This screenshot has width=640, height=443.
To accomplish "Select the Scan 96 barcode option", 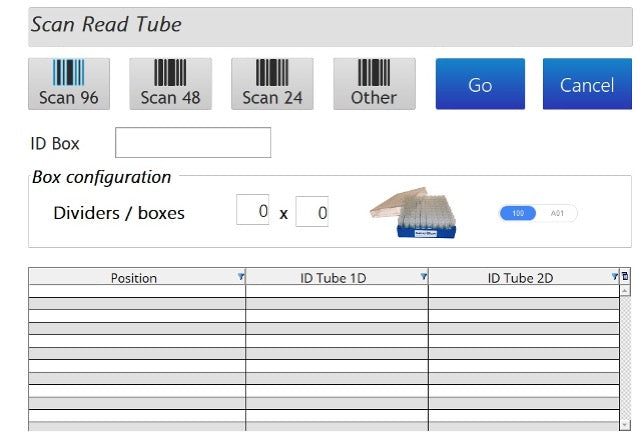I will point(69,83).
